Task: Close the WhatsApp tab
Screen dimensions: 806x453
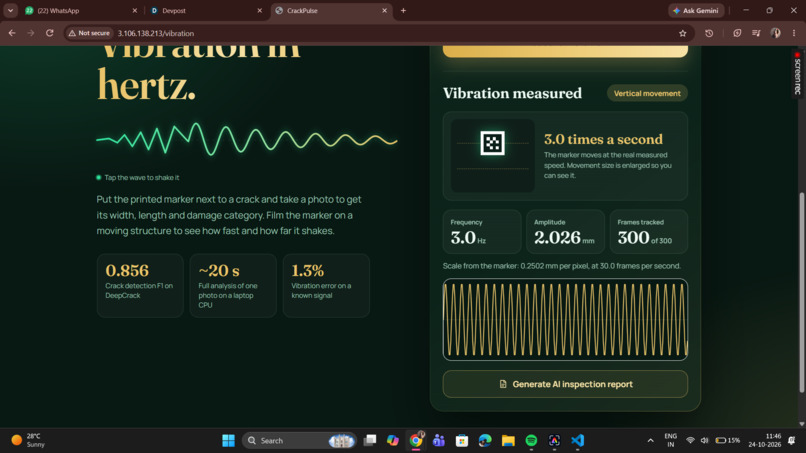Action: [x=135, y=10]
